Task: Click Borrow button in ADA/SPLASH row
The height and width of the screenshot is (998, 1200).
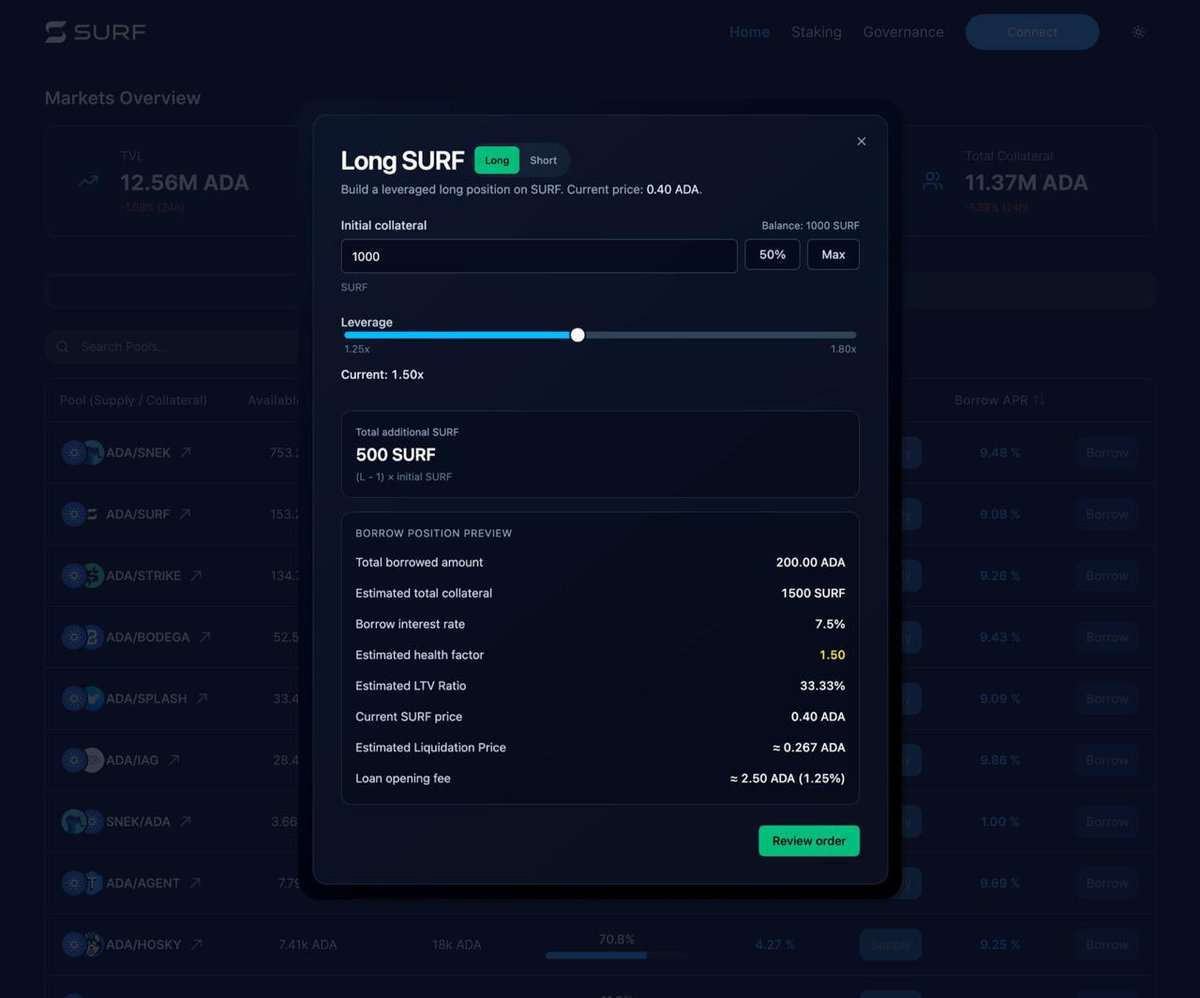Action: click(x=1107, y=699)
